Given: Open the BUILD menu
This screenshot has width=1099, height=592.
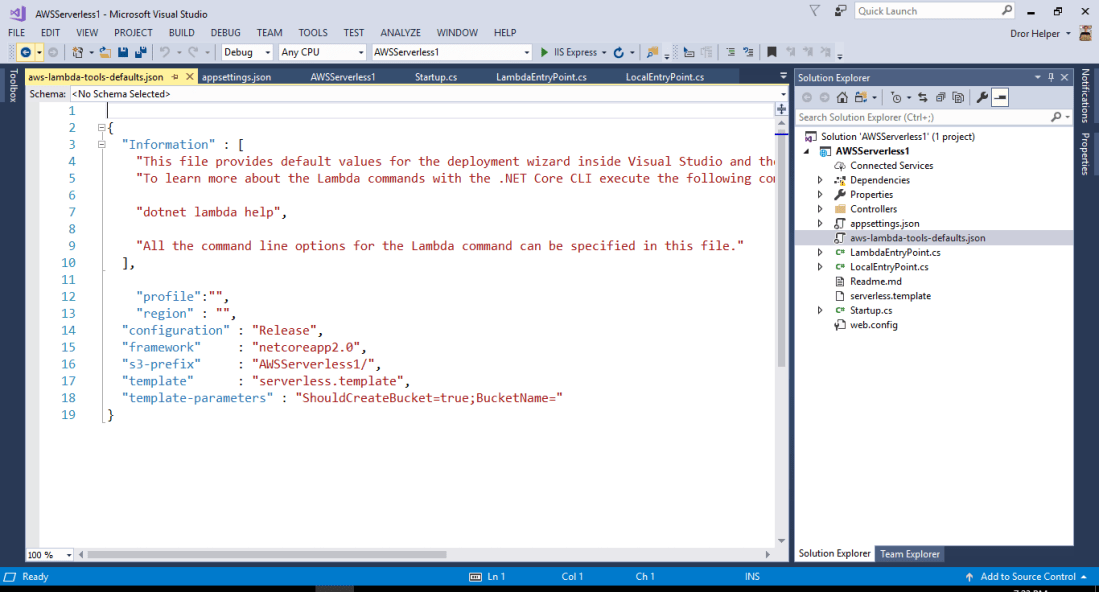Looking at the screenshot, I should (x=181, y=33).
